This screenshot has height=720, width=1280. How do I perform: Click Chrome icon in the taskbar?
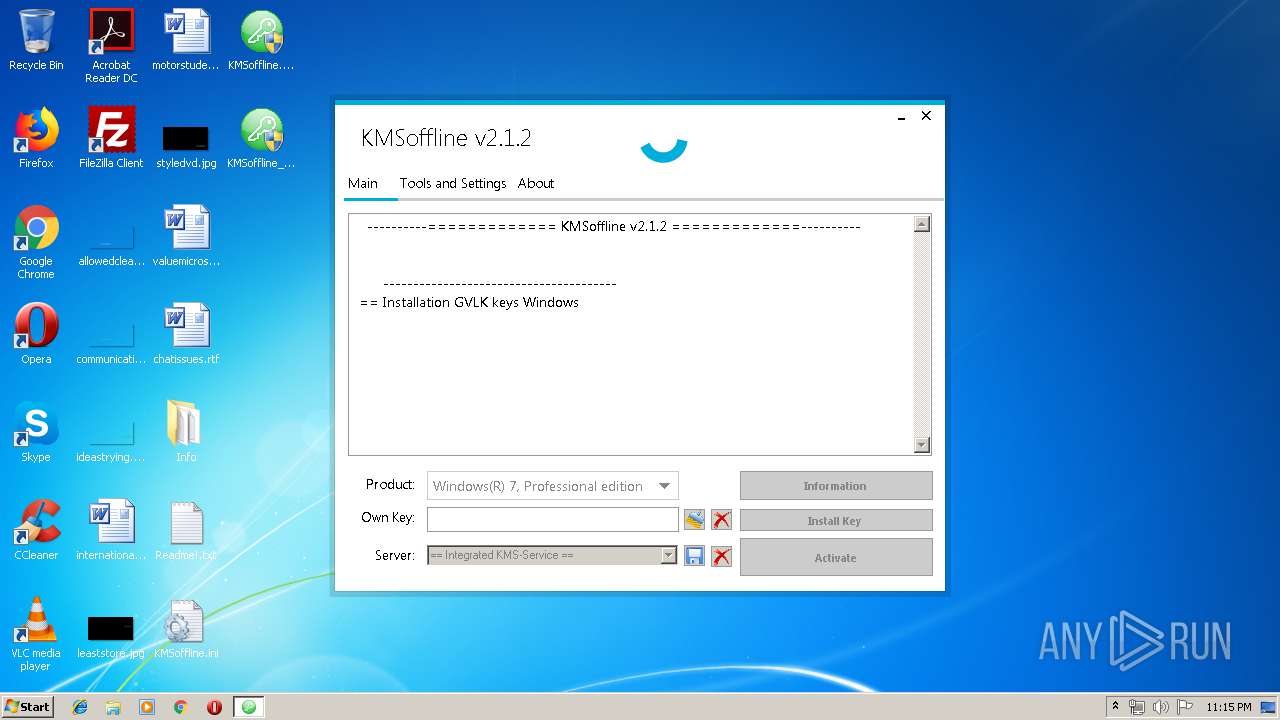coord(180,707)
